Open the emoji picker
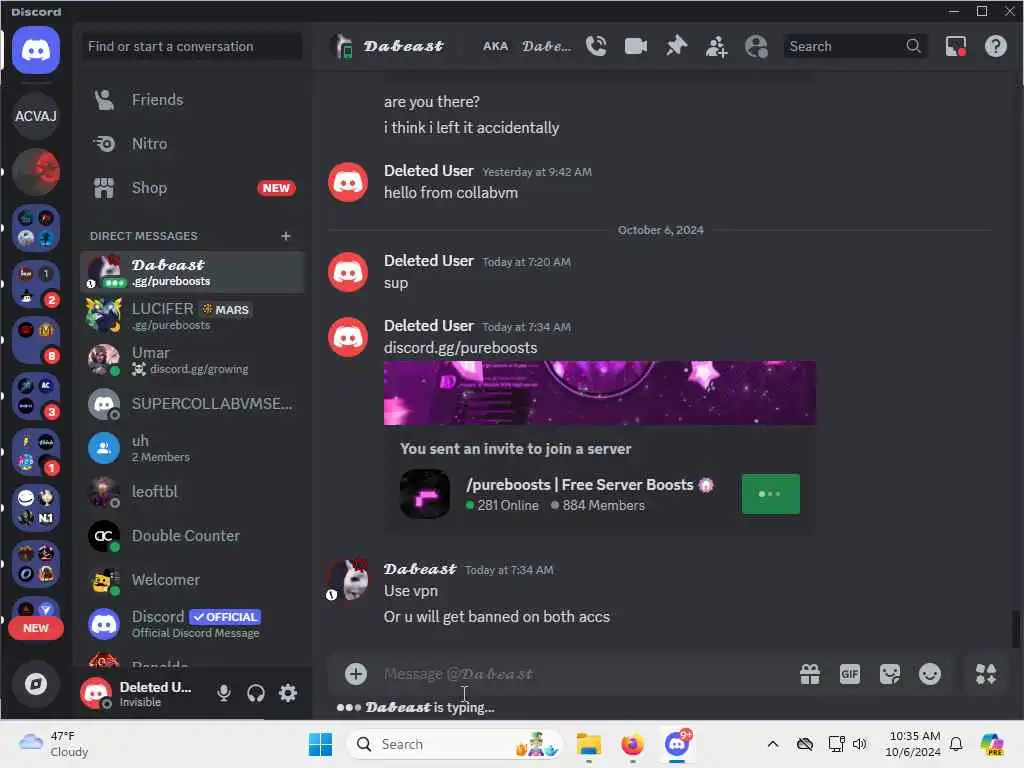Image resolution: width=1024 pixels, height=768 pixels. point(929,673)
